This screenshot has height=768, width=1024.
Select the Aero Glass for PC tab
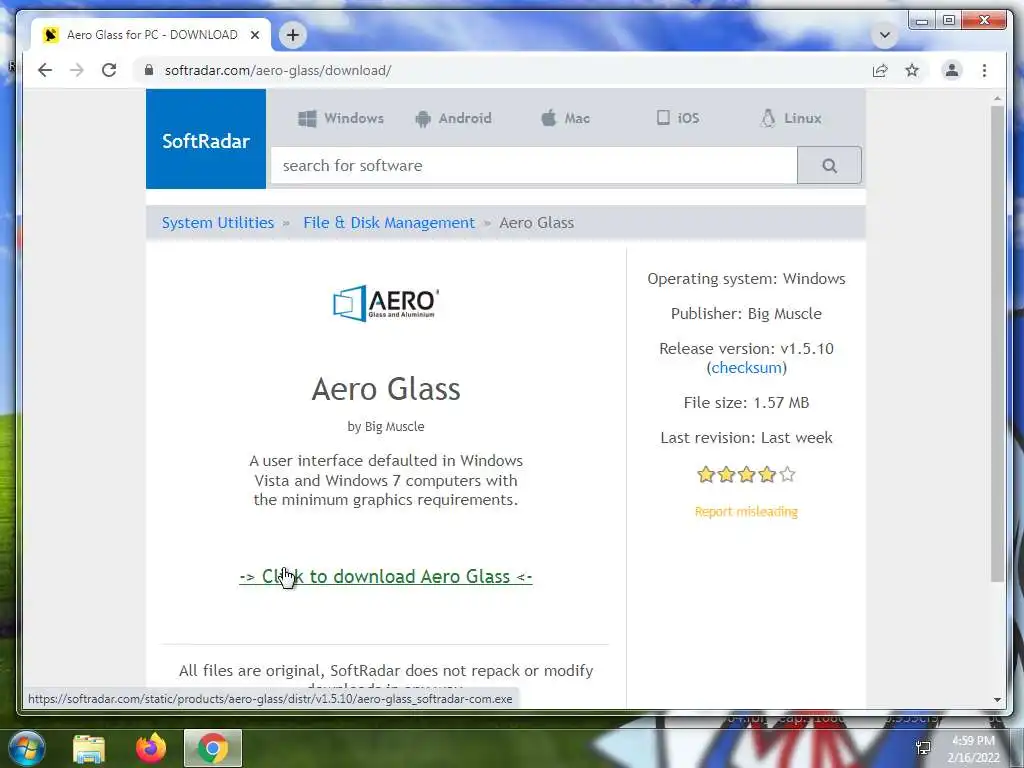point(151,35)
